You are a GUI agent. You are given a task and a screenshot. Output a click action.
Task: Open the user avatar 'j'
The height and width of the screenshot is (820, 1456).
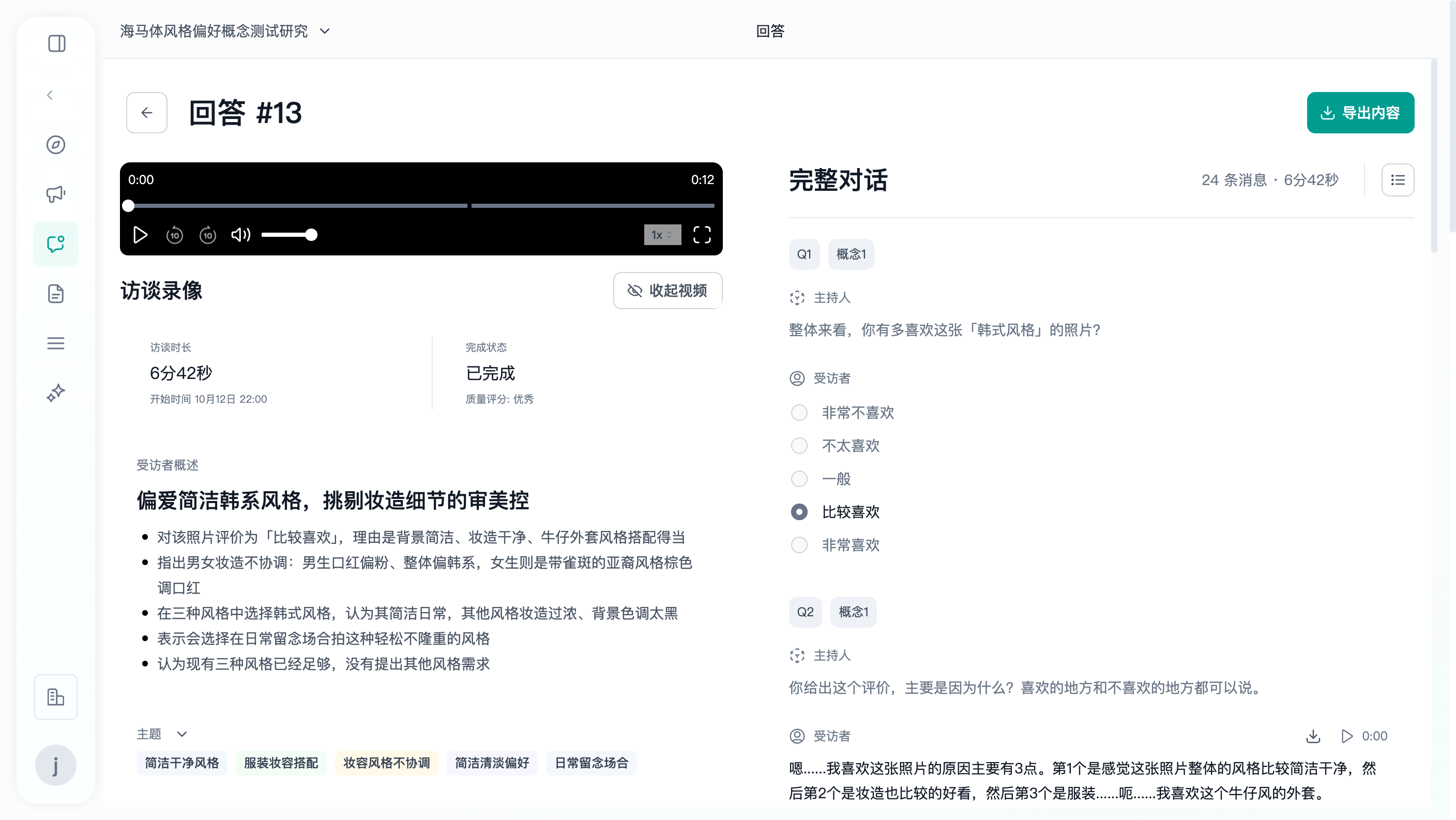pos(55,765)
